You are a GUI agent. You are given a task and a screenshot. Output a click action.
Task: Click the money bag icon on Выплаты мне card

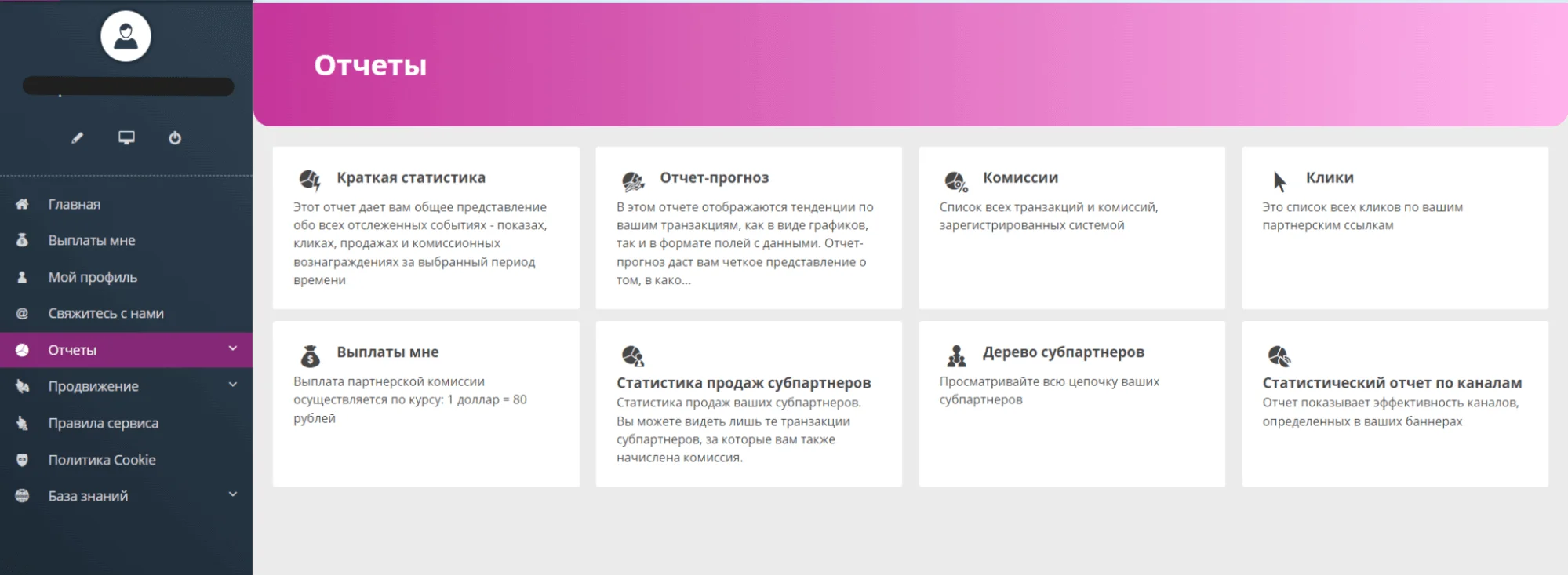pos(310,355)
